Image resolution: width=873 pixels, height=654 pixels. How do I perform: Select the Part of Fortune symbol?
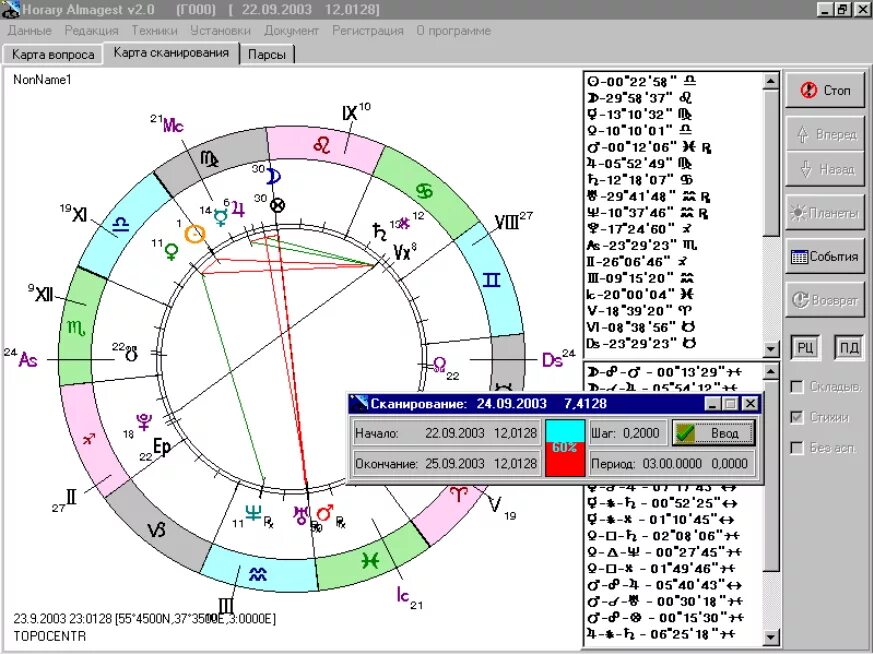click(x=277, y=205)
